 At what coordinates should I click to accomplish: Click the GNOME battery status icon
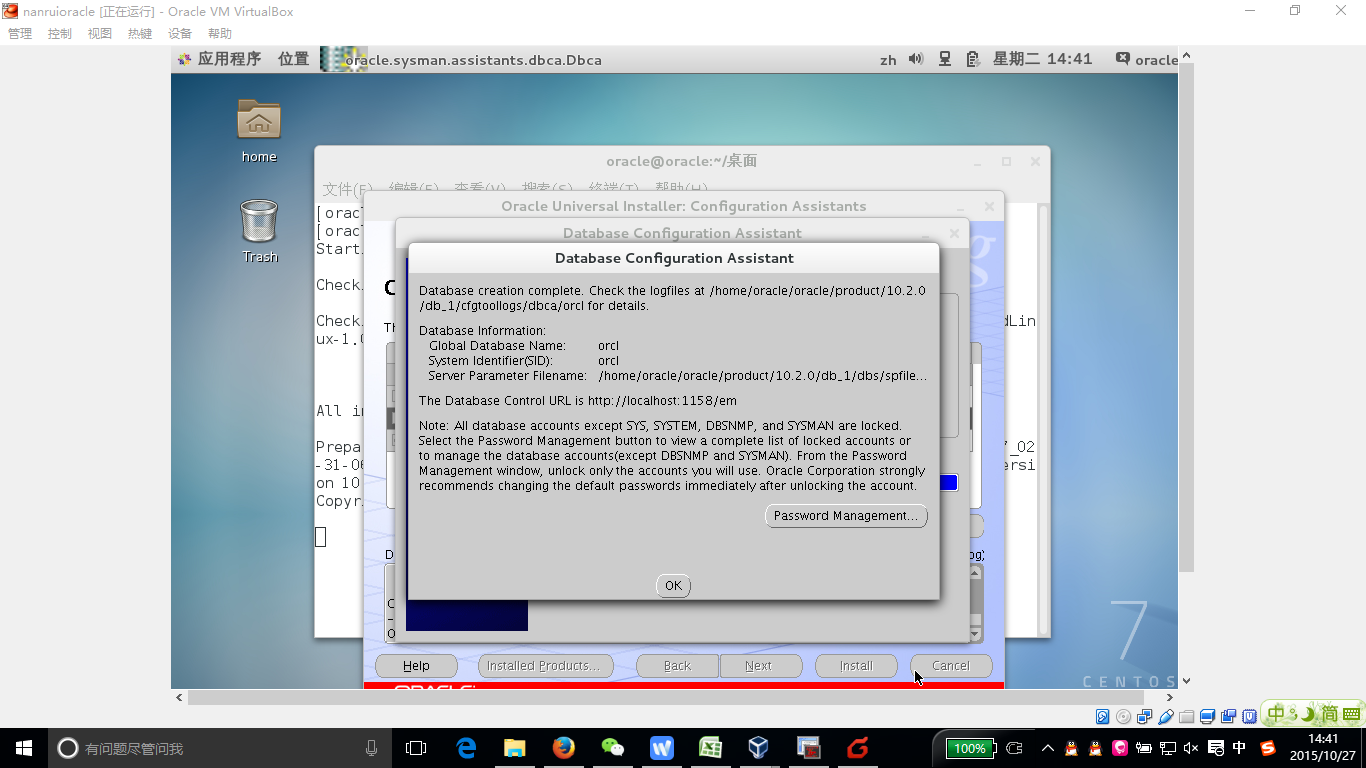(x=972, y=59)
